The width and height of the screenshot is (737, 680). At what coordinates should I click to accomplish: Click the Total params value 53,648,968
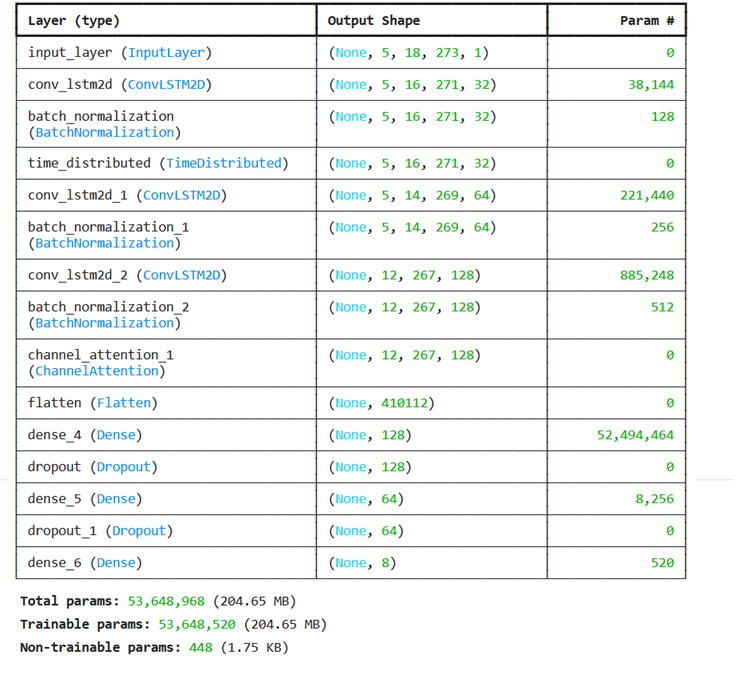click(166, 601)
